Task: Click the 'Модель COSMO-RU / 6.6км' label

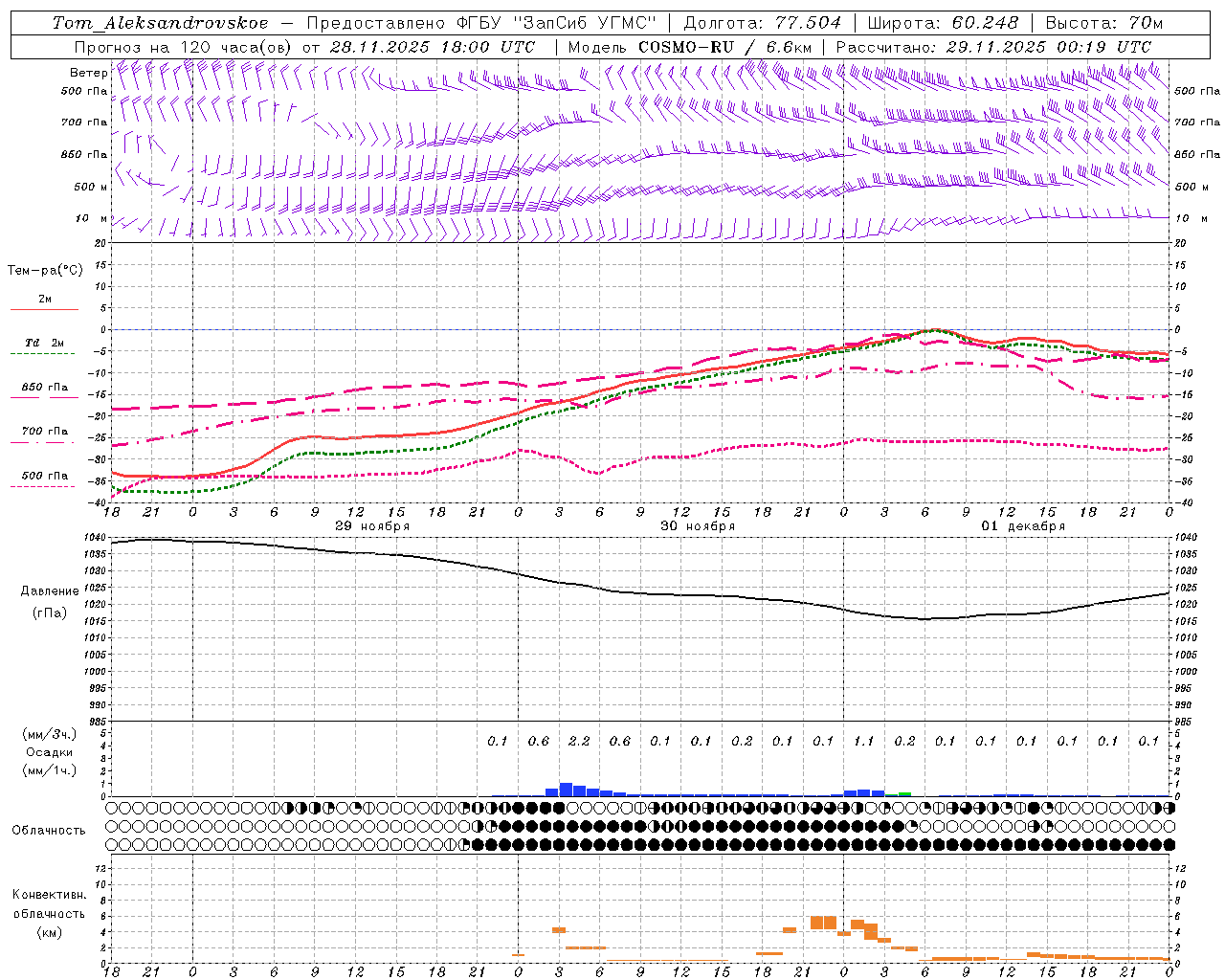Action: [x=689, y=47]
